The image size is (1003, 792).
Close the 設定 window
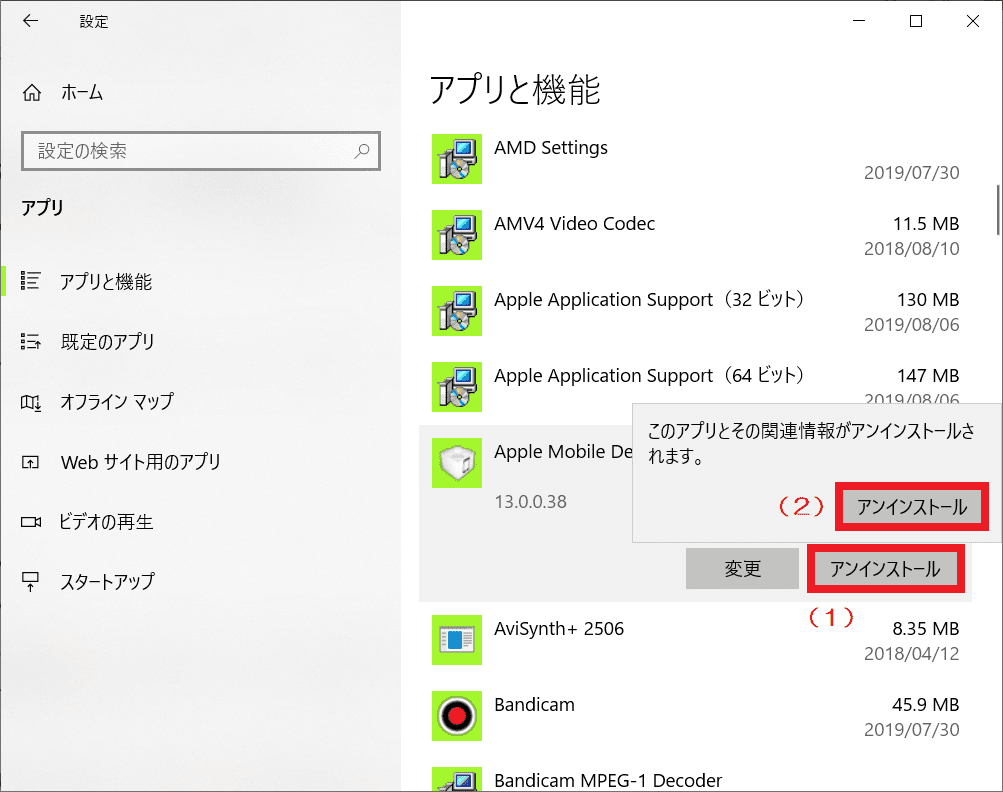pyautogui.click(x=973, y=21)
